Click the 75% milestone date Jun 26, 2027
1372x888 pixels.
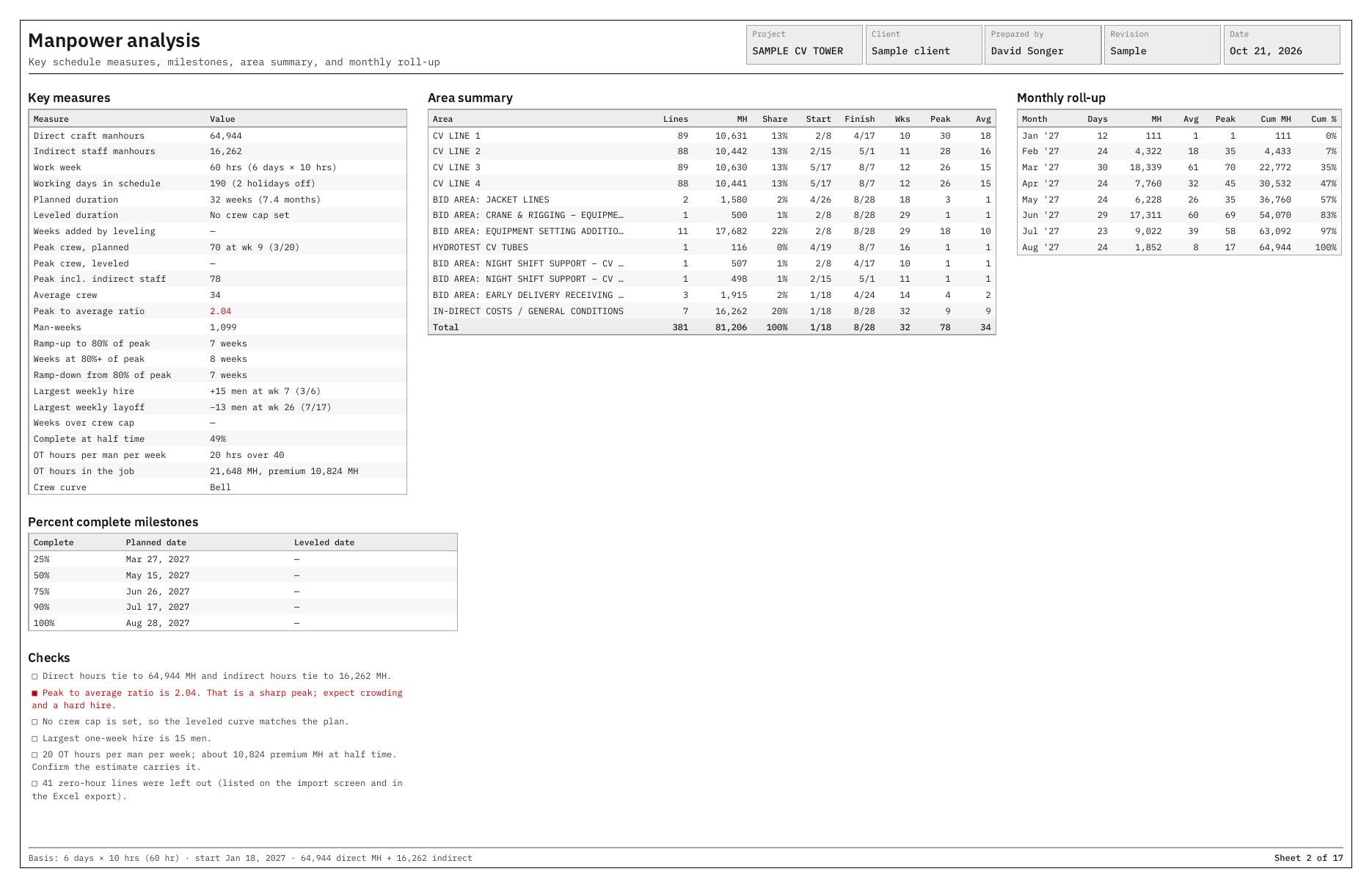(158, 592)
